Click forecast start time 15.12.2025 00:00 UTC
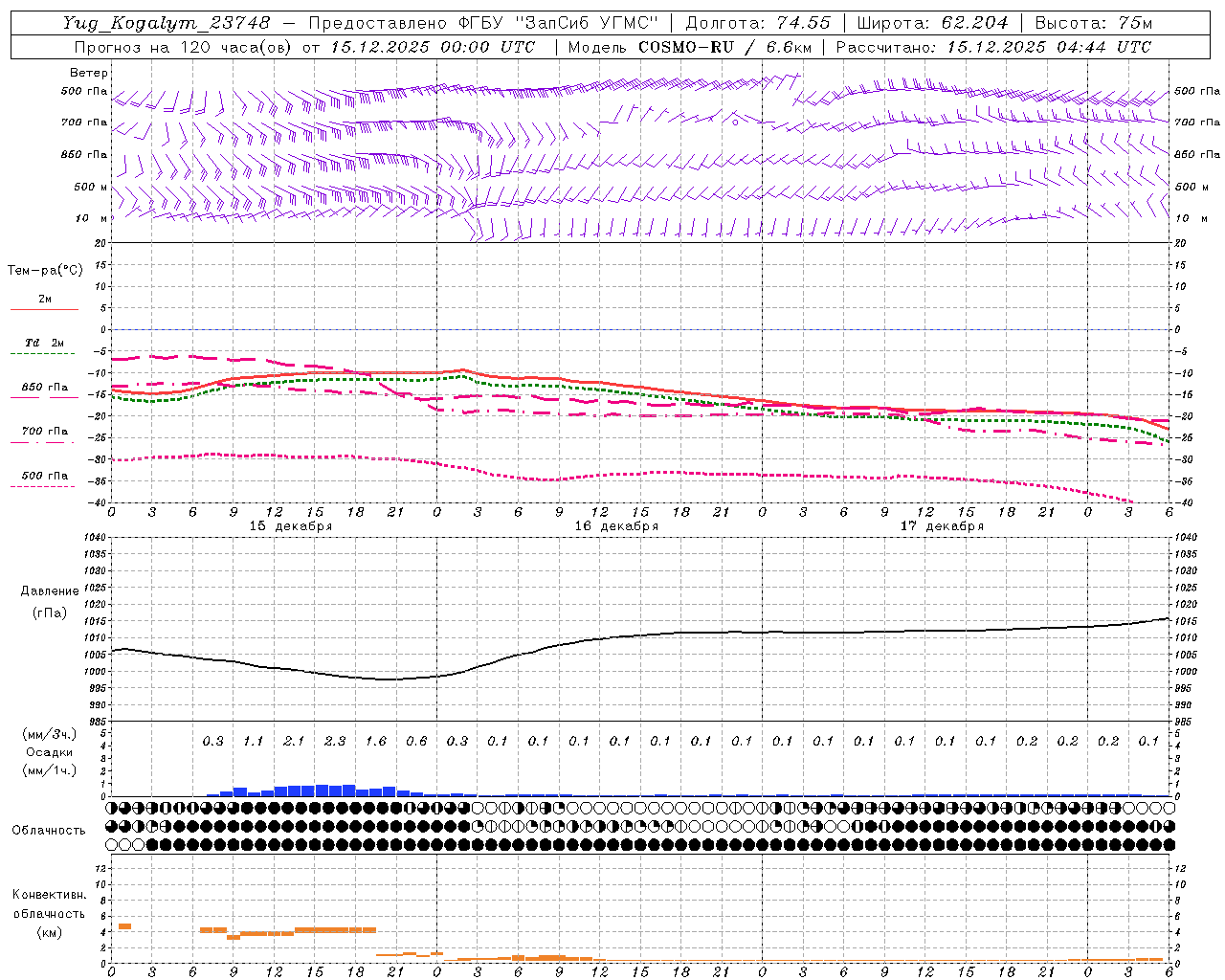 pyautogui.click(x=433, y=47)
